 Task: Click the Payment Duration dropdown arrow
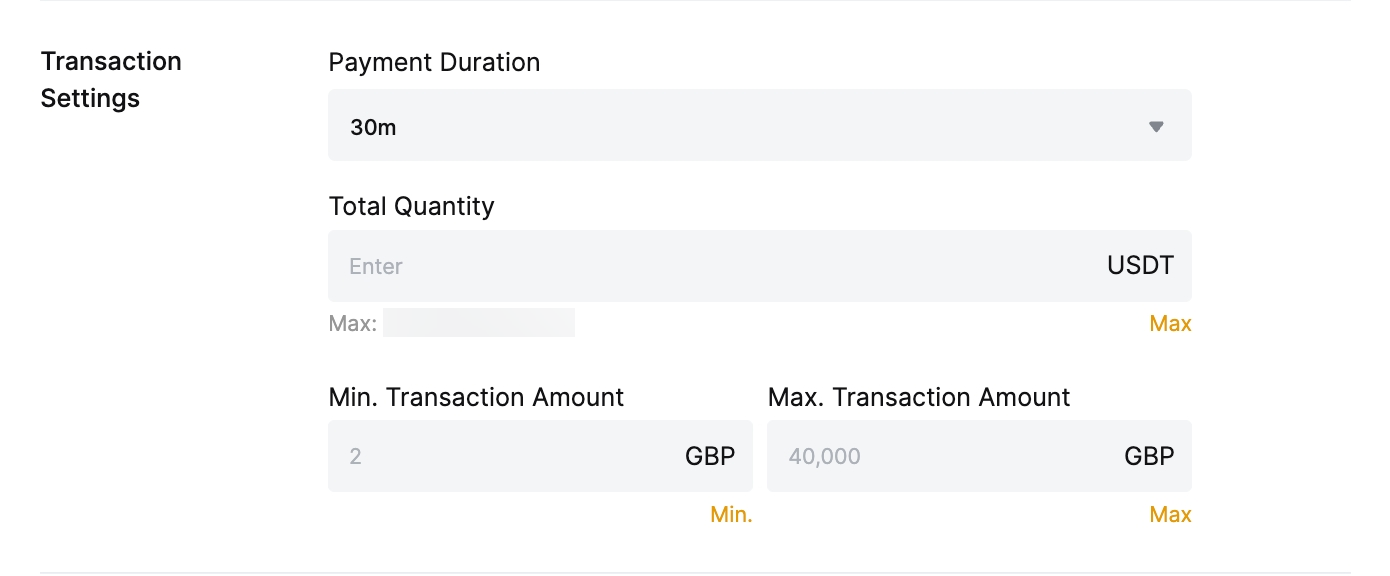point(1156,127)
